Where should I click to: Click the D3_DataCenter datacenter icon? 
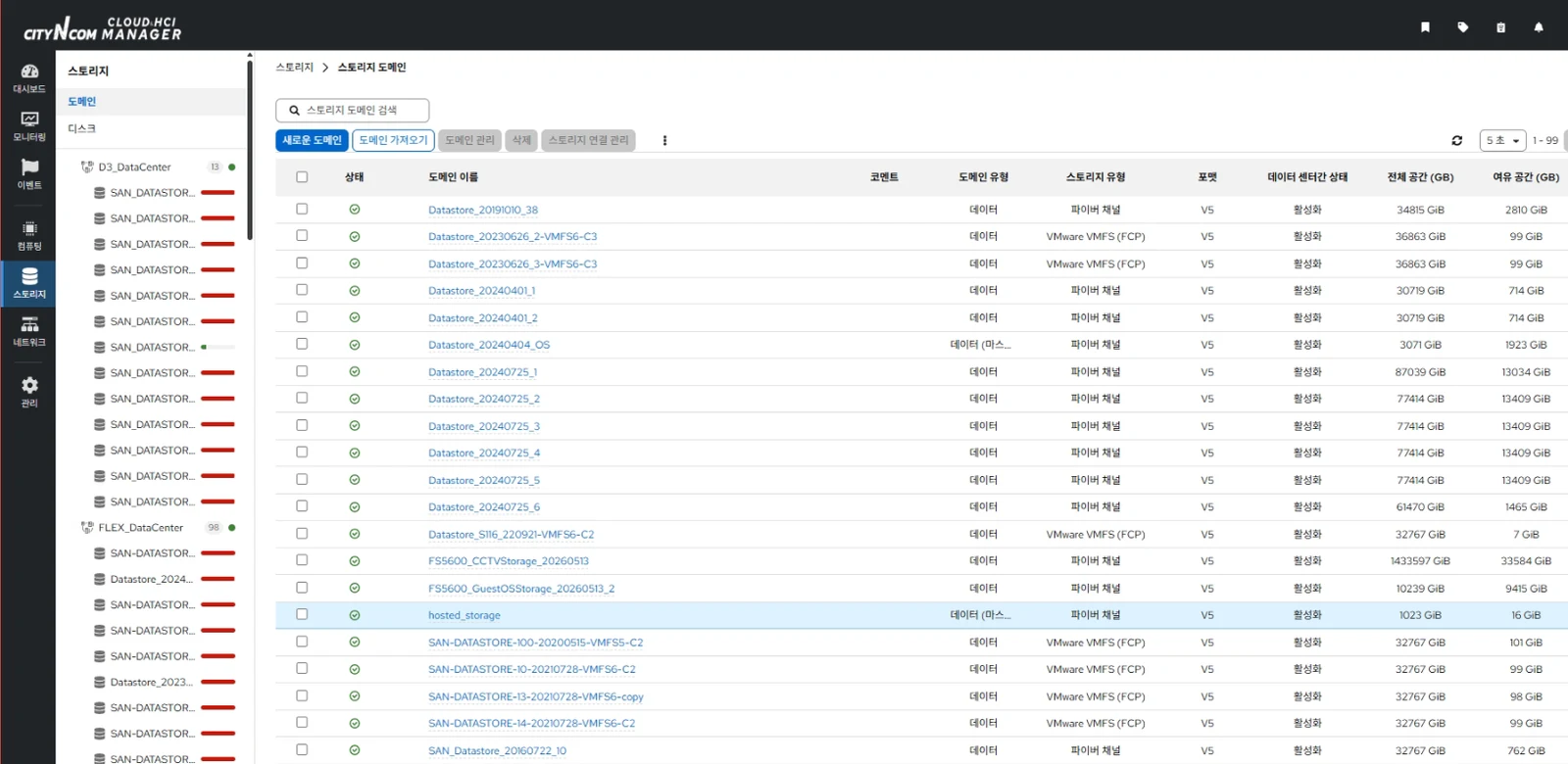[x=87, y=167]
